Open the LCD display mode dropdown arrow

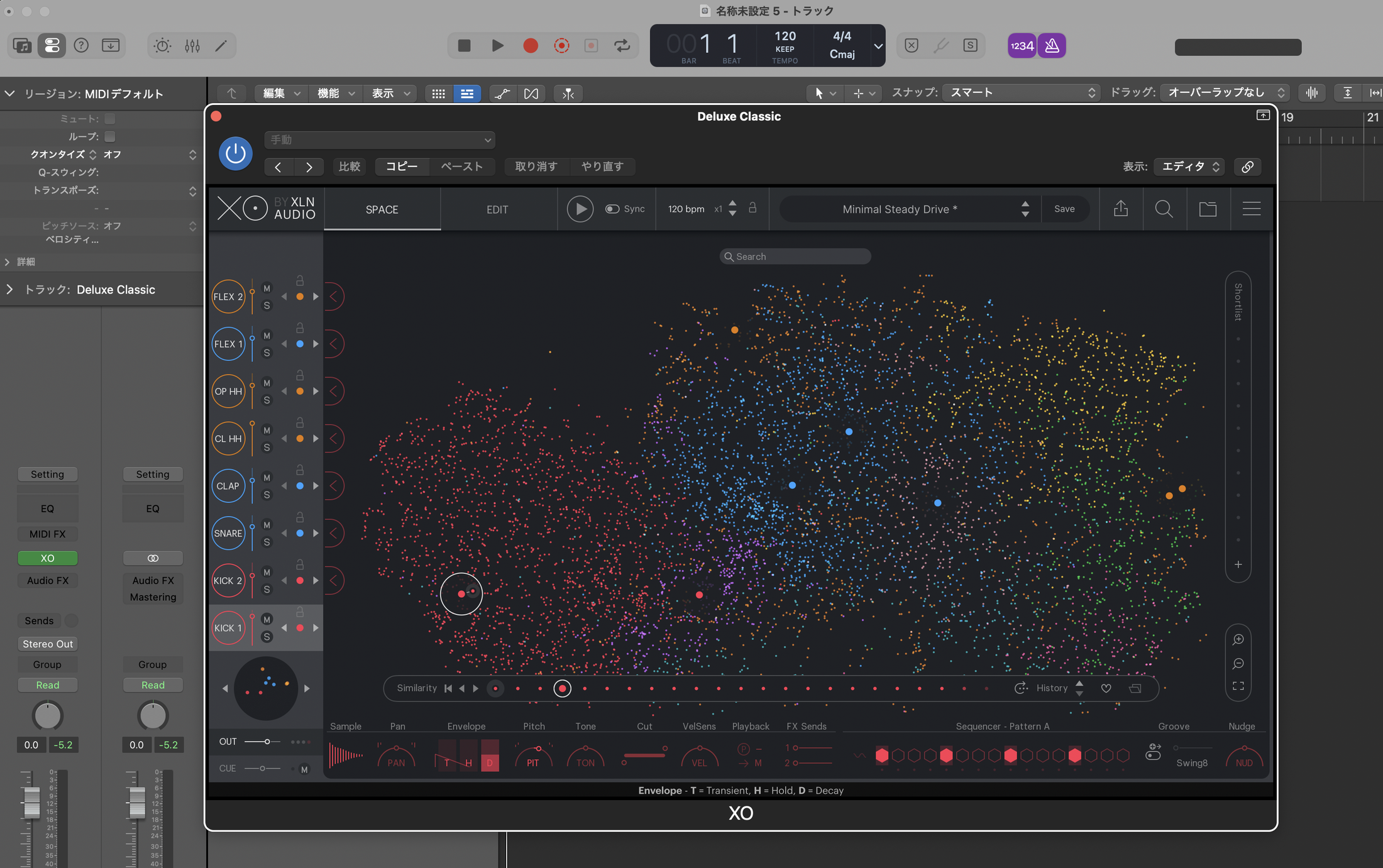coord(878,46)
